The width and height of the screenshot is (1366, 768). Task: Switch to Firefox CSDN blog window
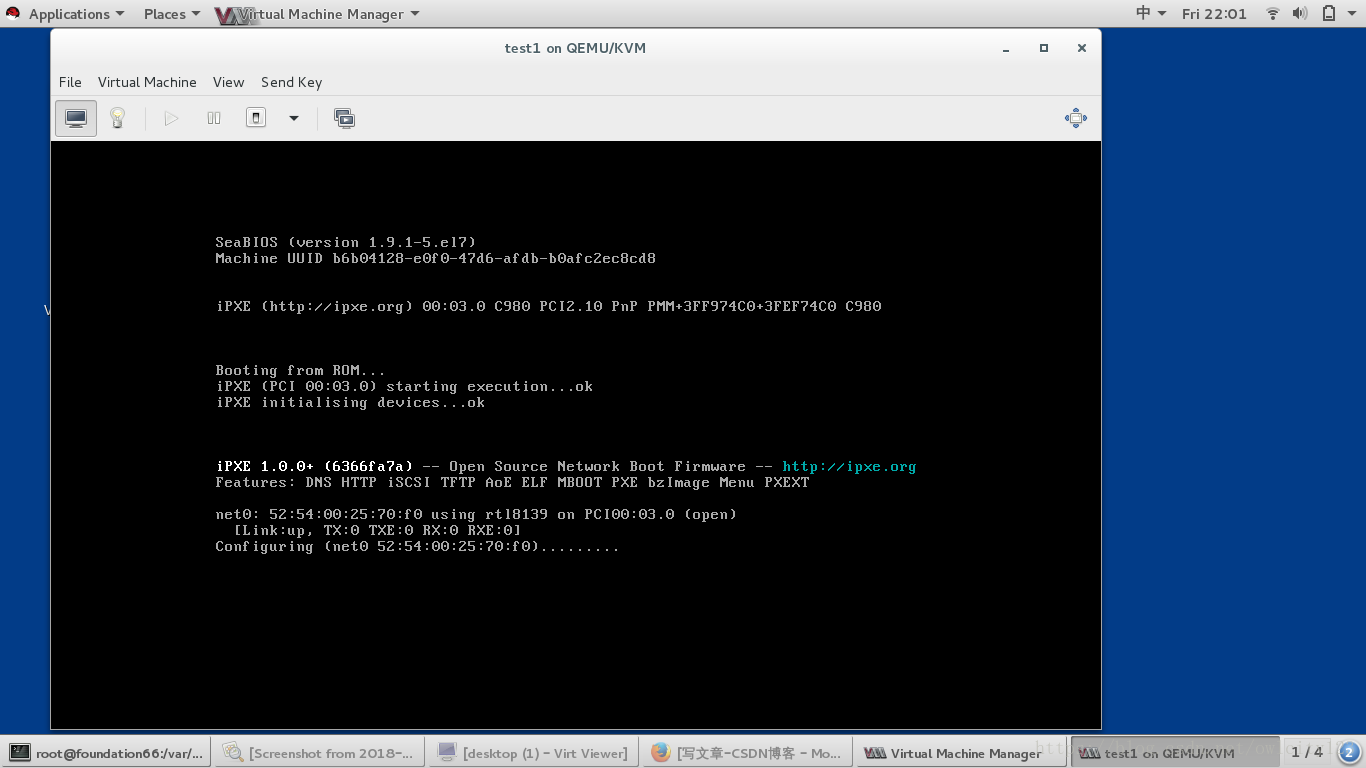(x=747, y=753)
